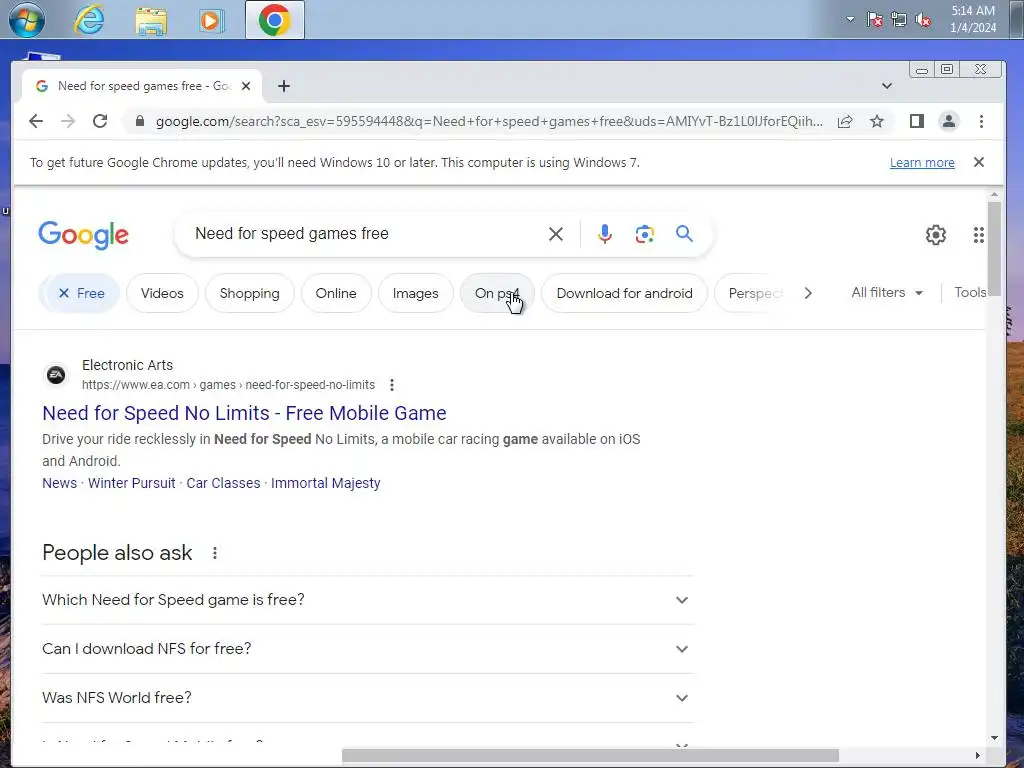This screenshot has height=768, width=1024.
Task: Share this page icon in address bar
Action: [845, 121]
